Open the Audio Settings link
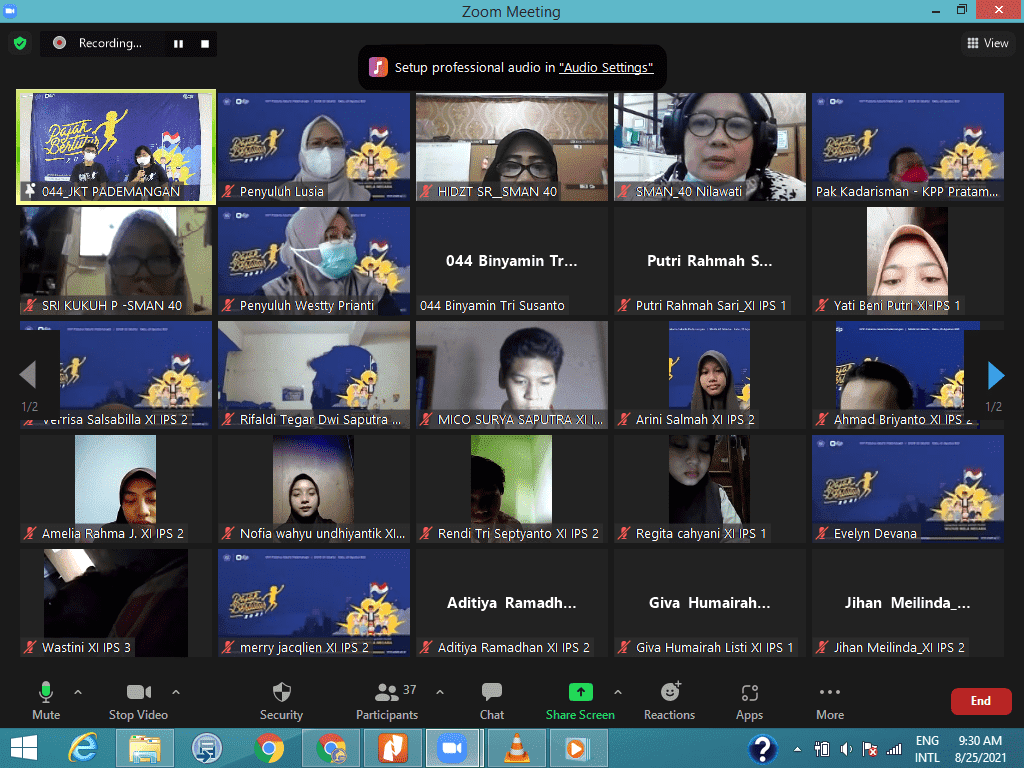The width and height of the screenshot is (1024, 768). (x=606, y=68)
